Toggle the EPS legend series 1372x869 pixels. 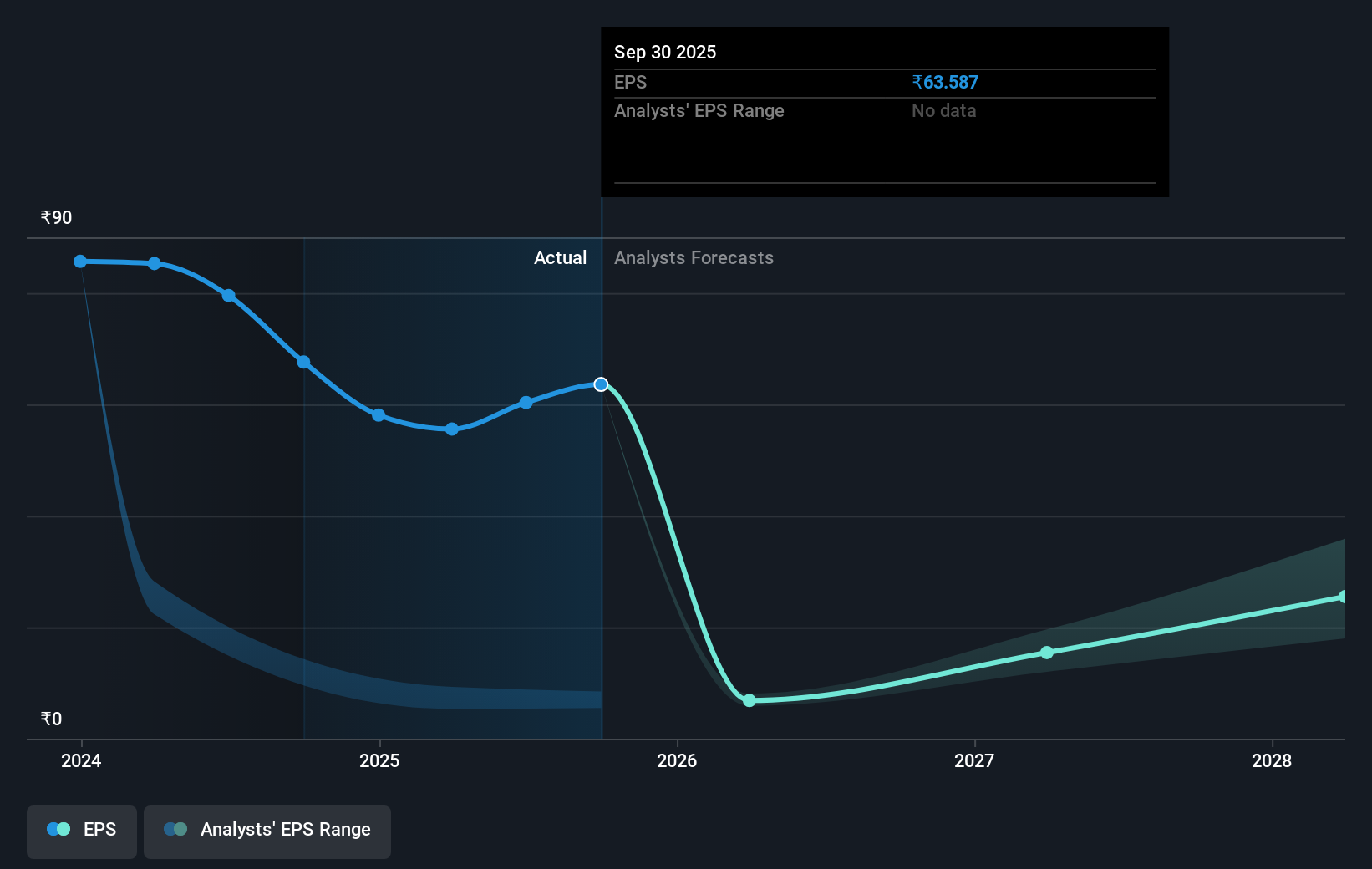pos(81,831)
